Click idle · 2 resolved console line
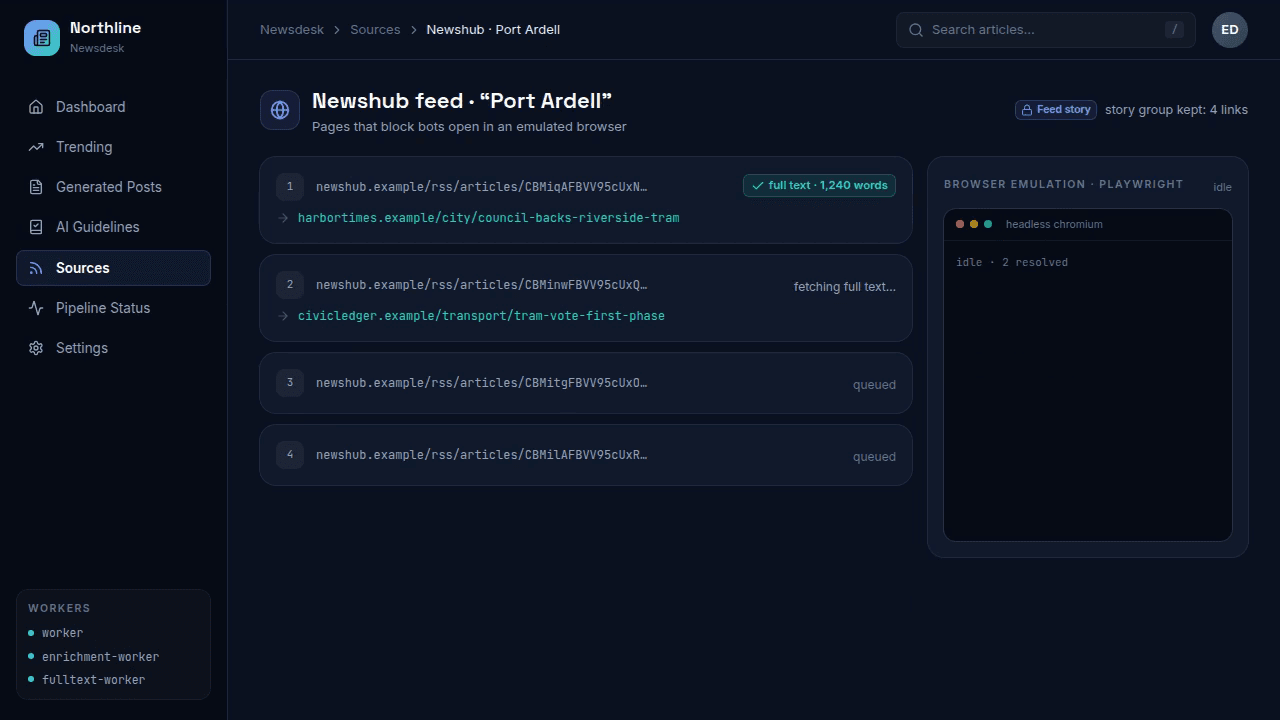The image size is (1280, 720). pyautogui.click(x=1012, y=262)
